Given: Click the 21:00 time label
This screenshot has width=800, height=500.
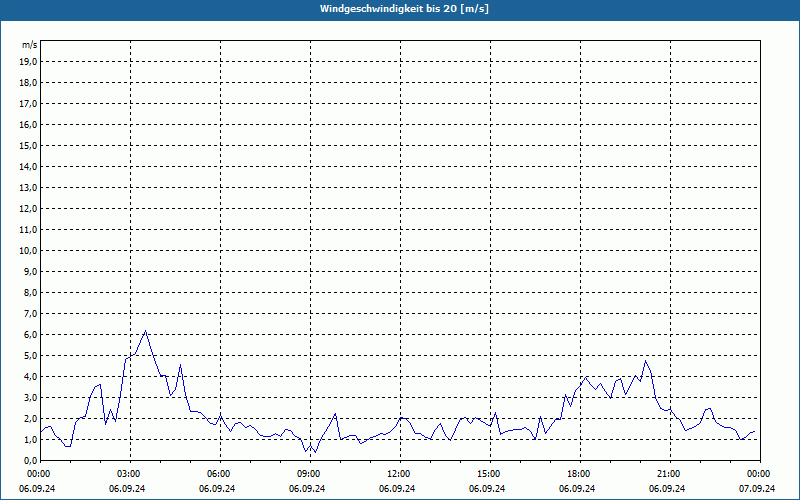Looking at the screenshot, I should [x=670, y=474].
